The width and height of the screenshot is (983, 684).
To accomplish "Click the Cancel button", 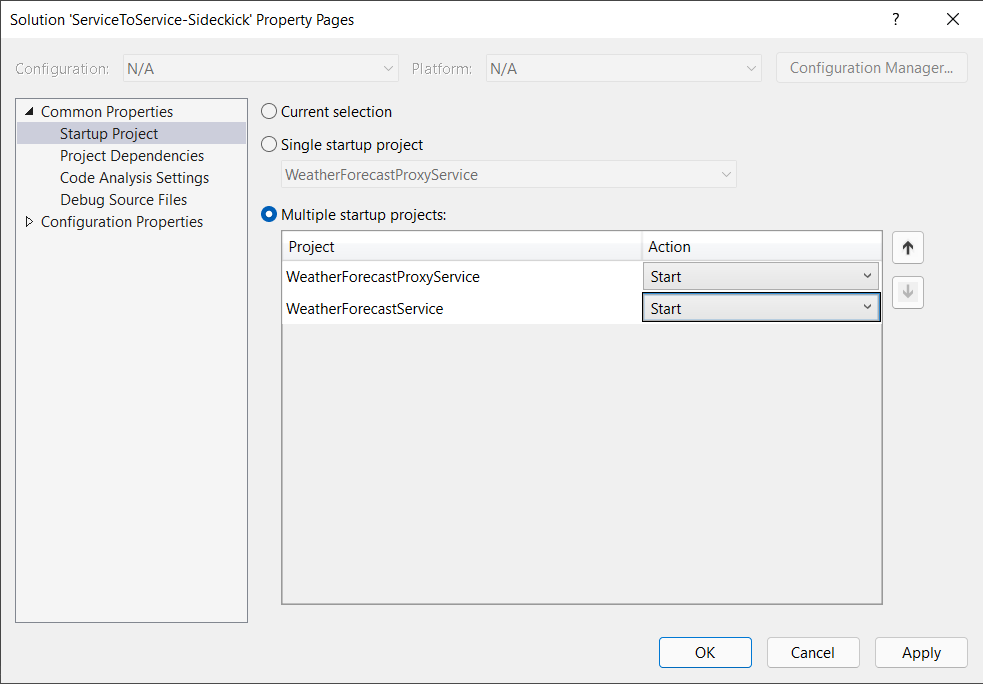I will [x=813, y=653].
